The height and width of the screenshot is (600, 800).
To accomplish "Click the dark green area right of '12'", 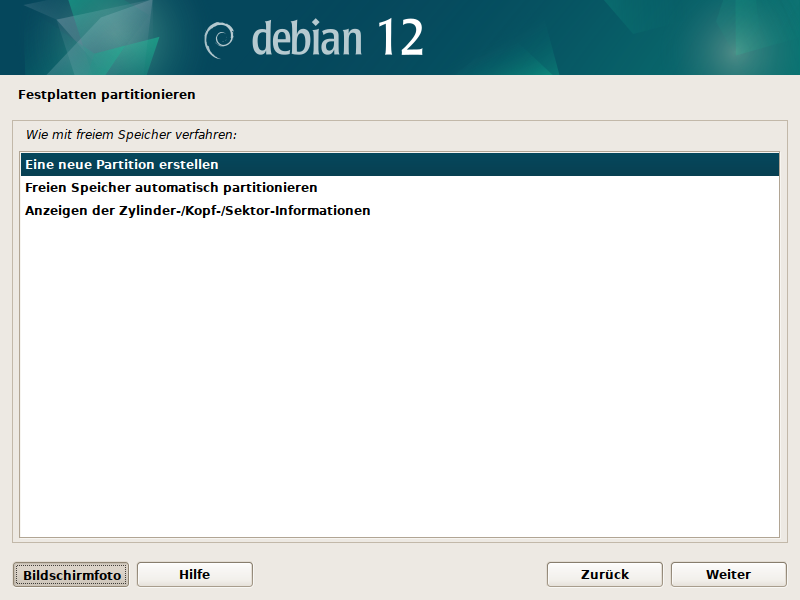I will [600, 38].
